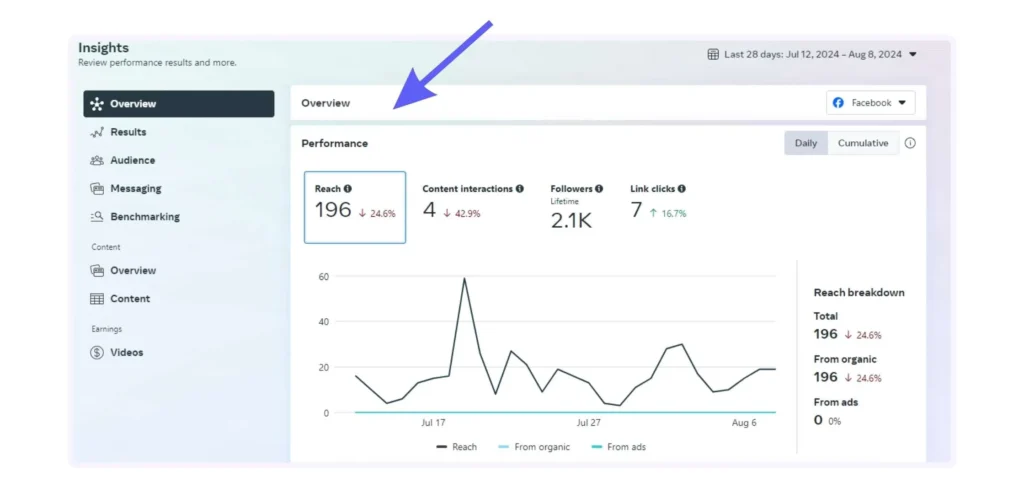Click the info icon next to Reach
The image size is (1024, 503).
pos(348,189)
